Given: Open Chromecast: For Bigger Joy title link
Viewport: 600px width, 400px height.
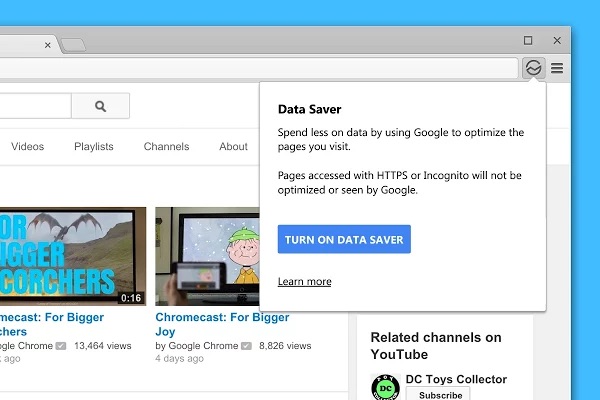Looking at the screenshot, I should pyautogui.click(x=222, y=324).
